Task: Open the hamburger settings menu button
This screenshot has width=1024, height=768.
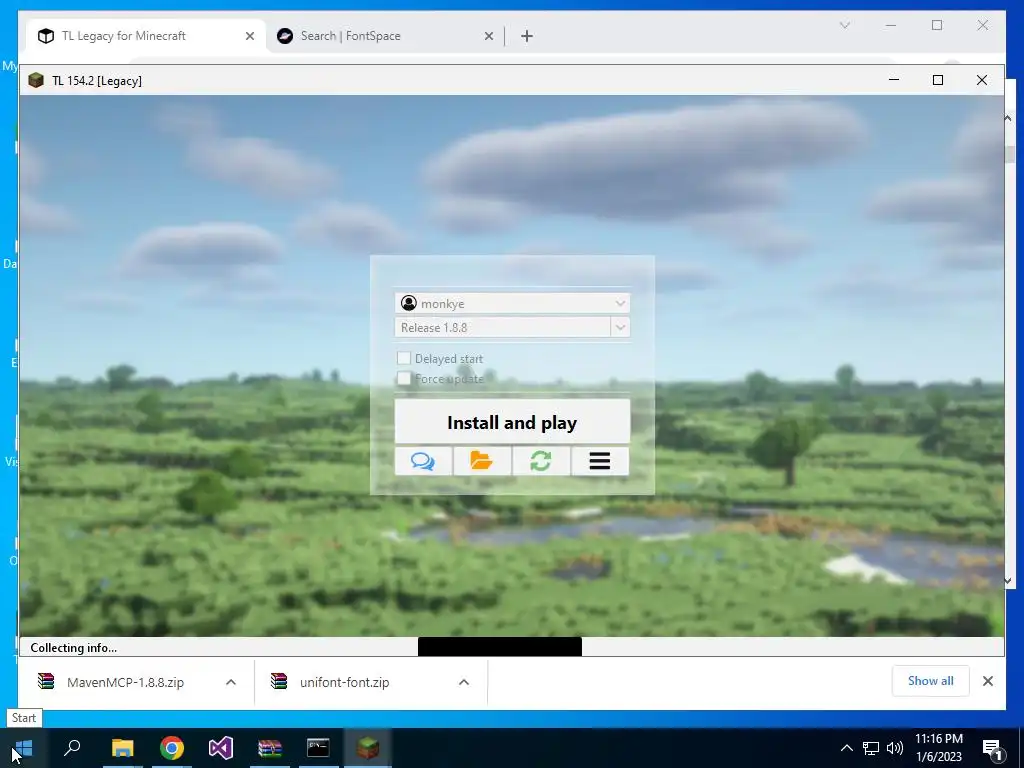Action: 600,461
